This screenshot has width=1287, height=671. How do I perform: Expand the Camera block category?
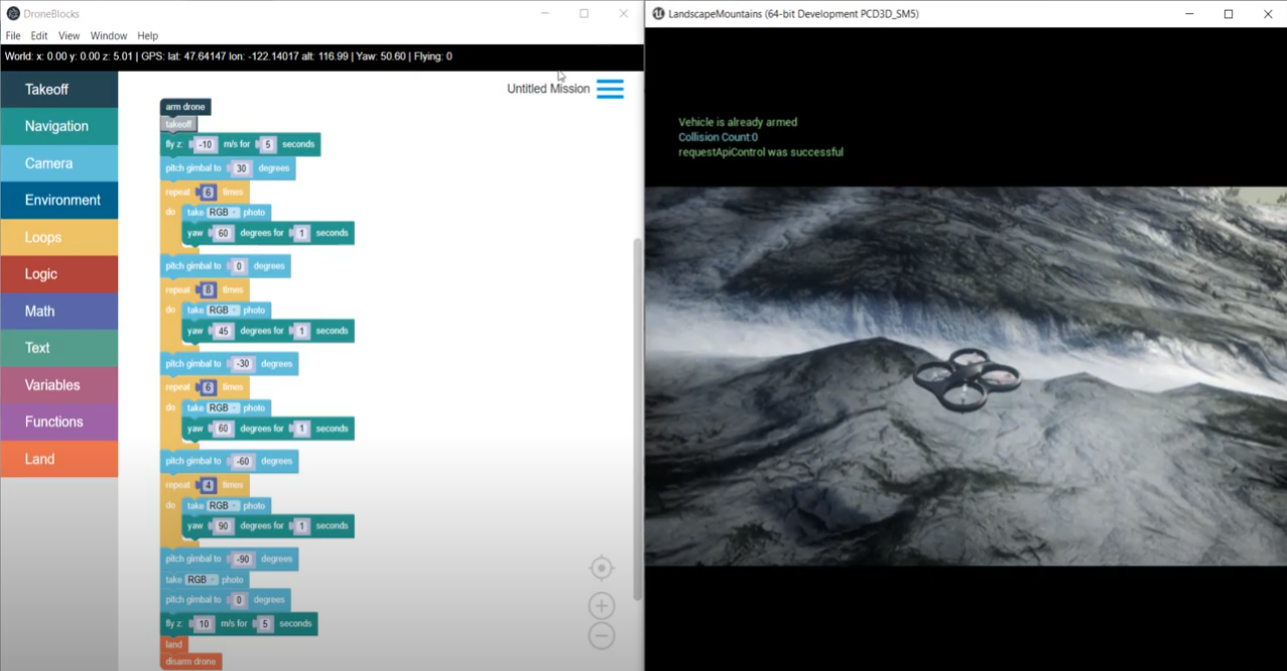pos(58,163)
